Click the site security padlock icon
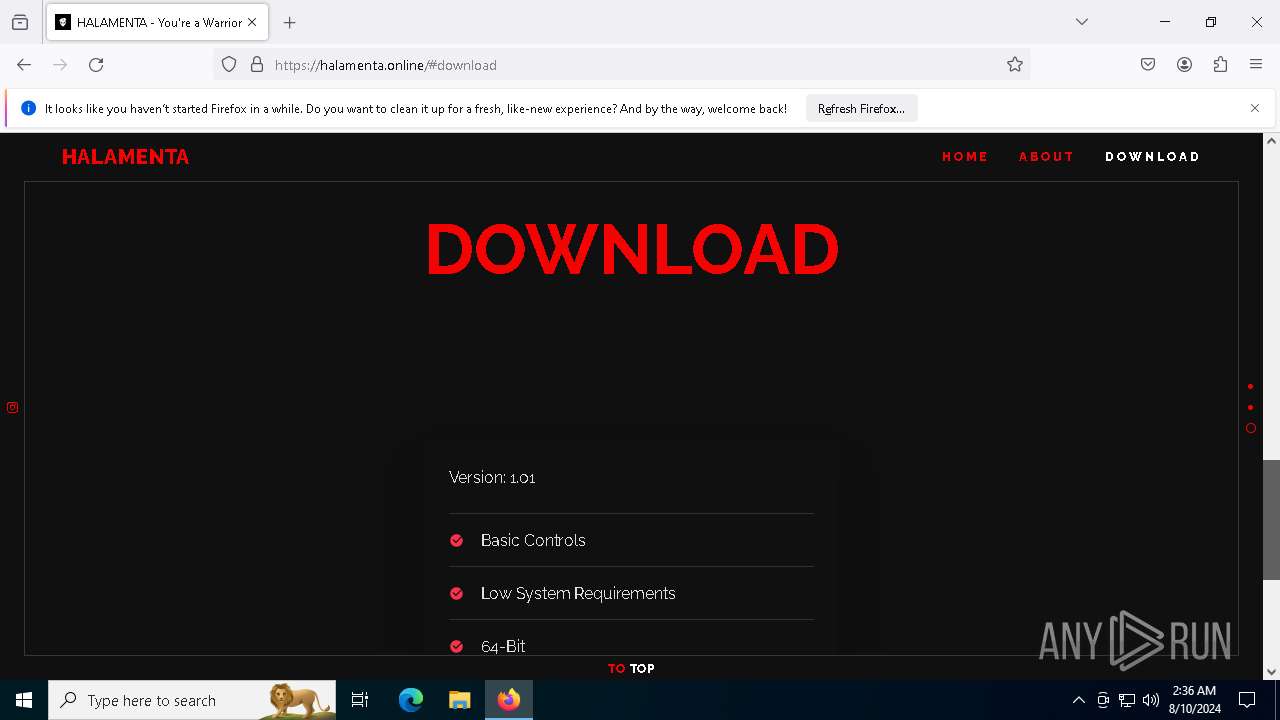 point(257,65)
